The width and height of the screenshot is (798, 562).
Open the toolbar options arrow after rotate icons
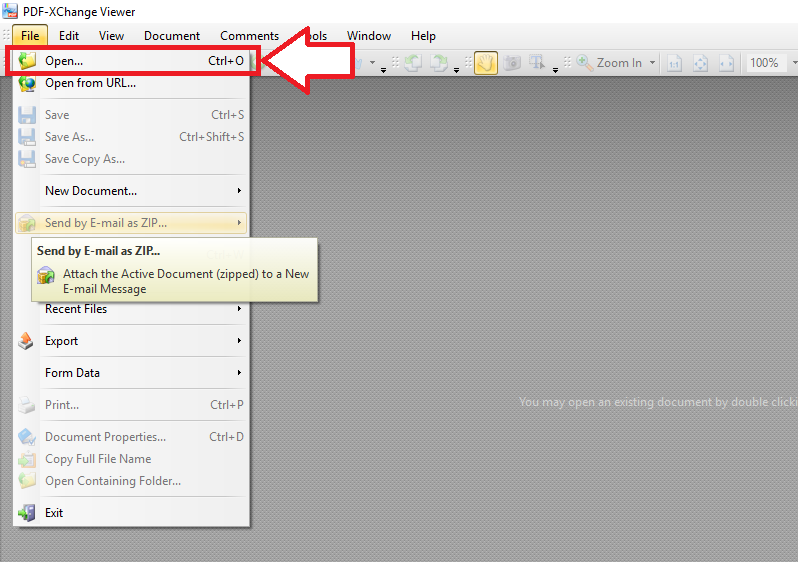click(457, 70)
